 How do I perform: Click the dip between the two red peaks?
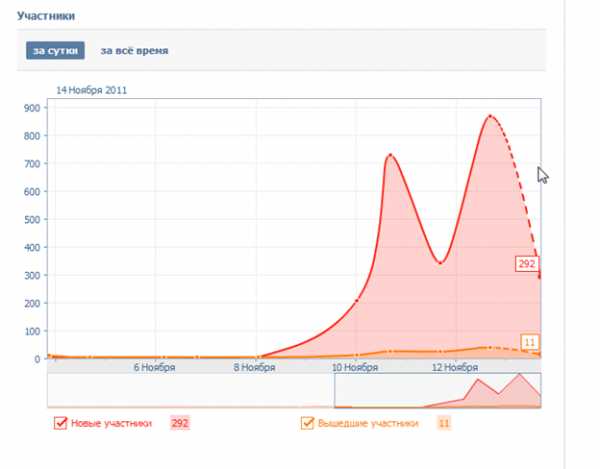(x=439, y=263)
